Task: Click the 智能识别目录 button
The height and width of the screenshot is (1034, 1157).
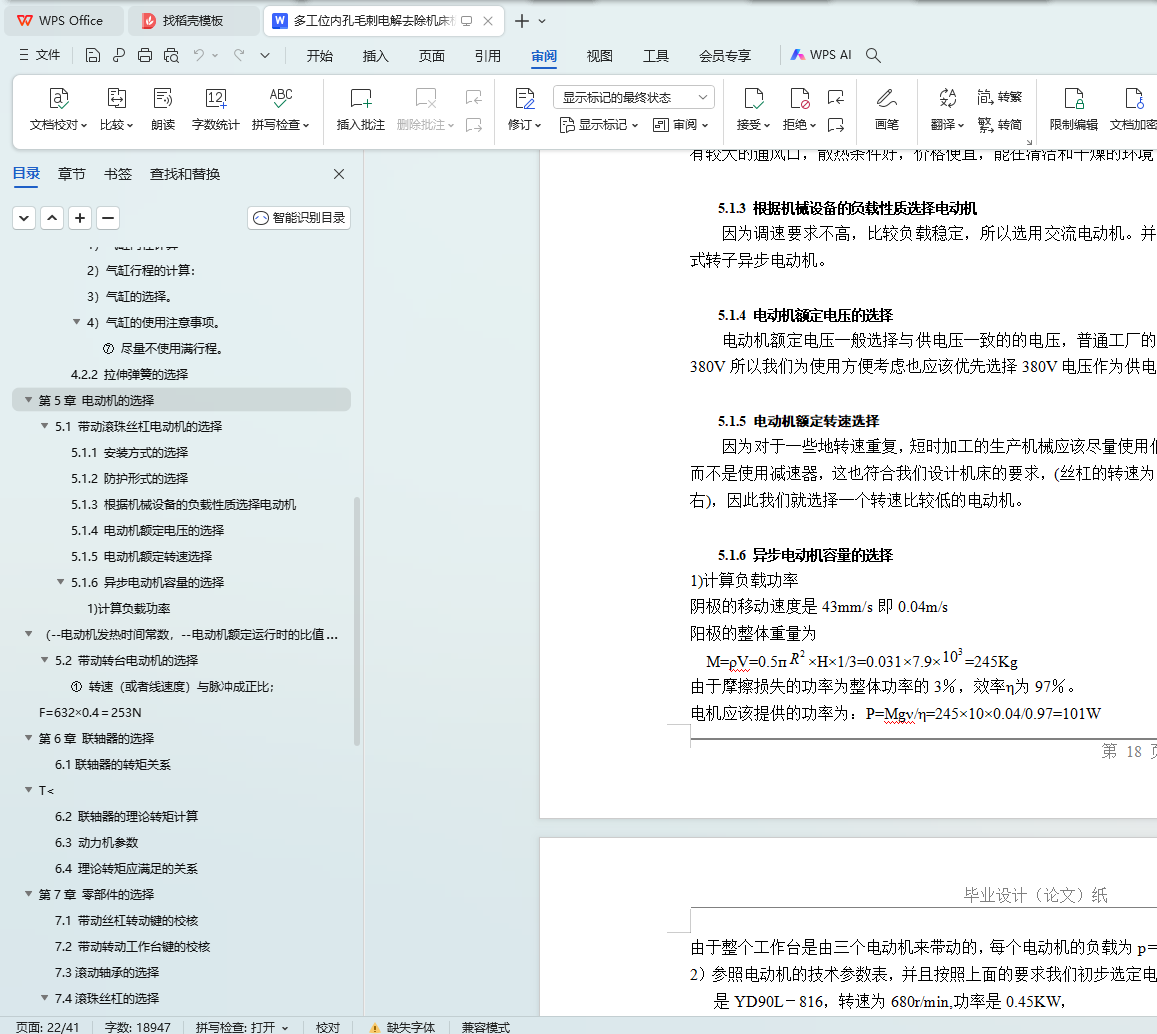Action: point(299,218)
